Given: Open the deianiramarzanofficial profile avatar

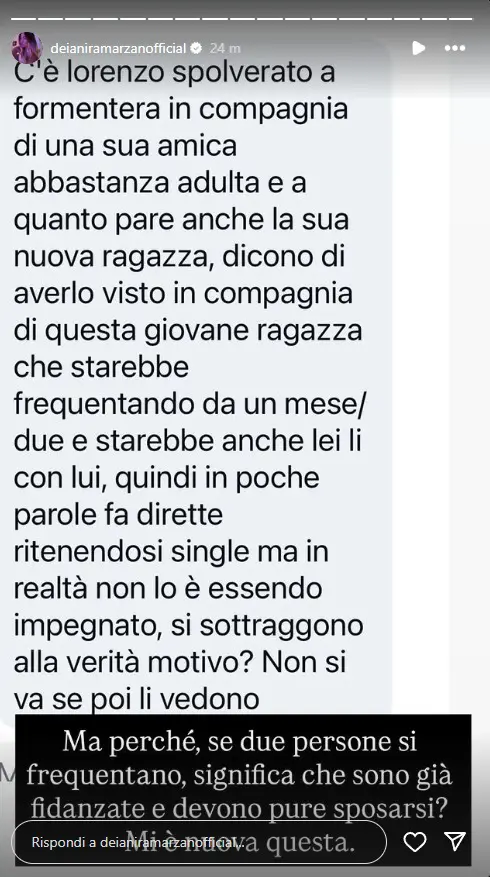Looking at the screenshot, I should (27, 48).
